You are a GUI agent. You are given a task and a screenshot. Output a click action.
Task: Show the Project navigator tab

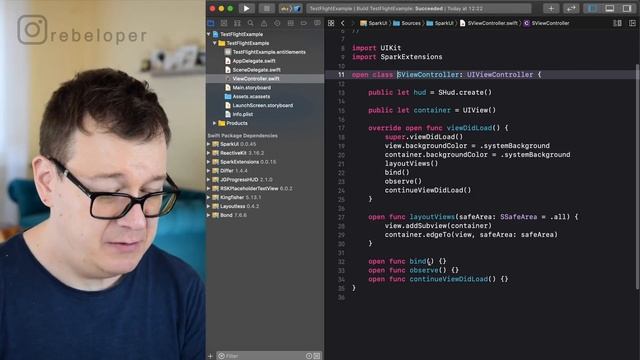click(211, 23)
